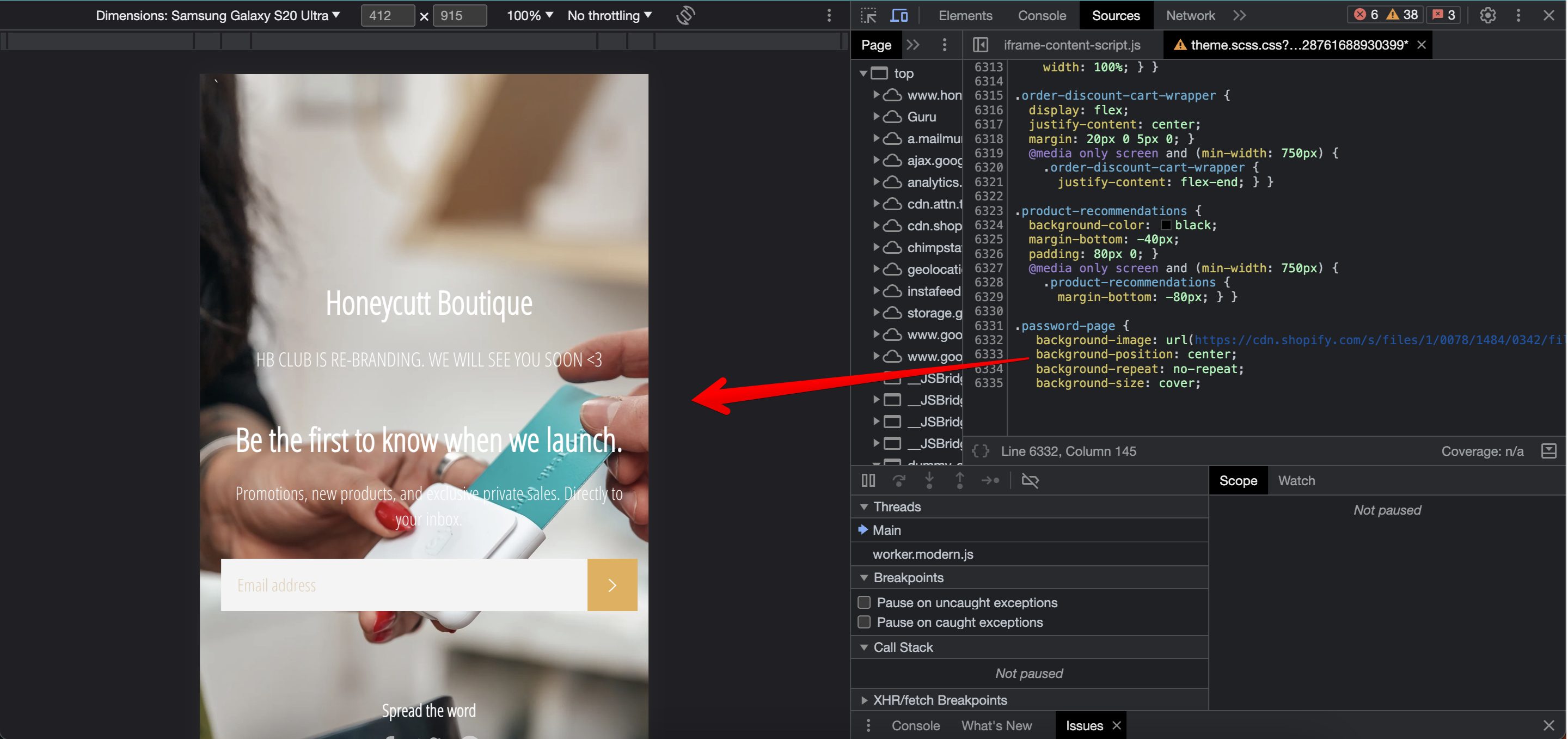Select the Scope tab
Image resolution: width=1568 pixels, height=739 pixels.
1238,480
